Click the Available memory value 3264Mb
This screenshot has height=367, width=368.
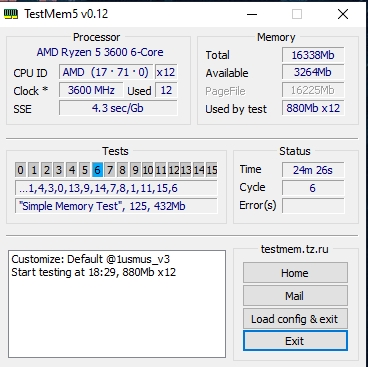coord(313,72)
